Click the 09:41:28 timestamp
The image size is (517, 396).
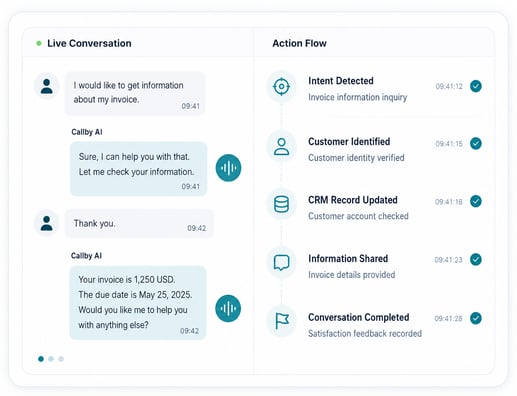pos(448,318)
